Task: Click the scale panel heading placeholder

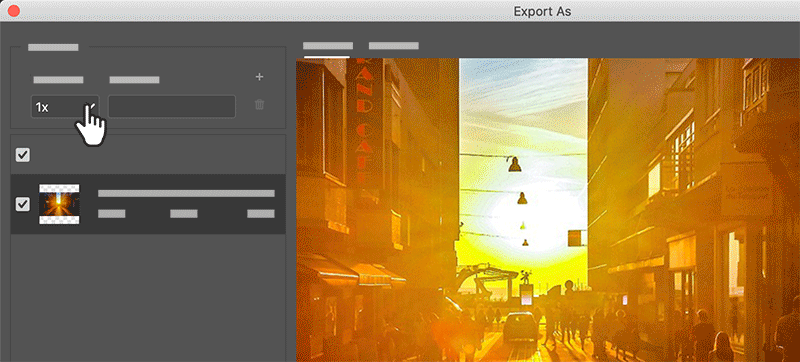Action: (53, 47)
